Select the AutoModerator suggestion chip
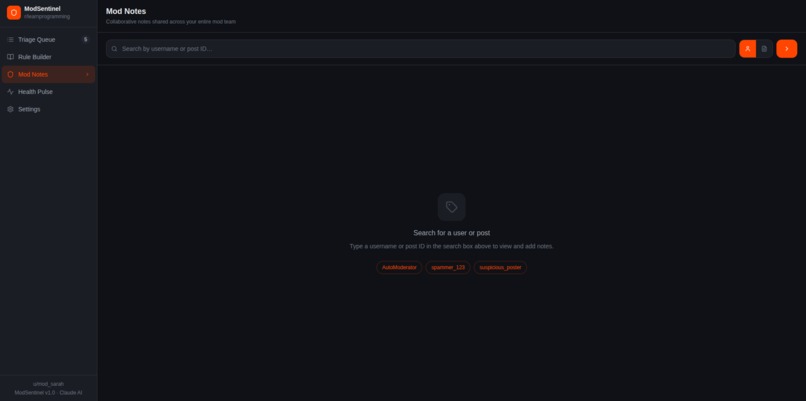Image resolution: width=806 pixels, height=401 pixels. coord(399,267)
